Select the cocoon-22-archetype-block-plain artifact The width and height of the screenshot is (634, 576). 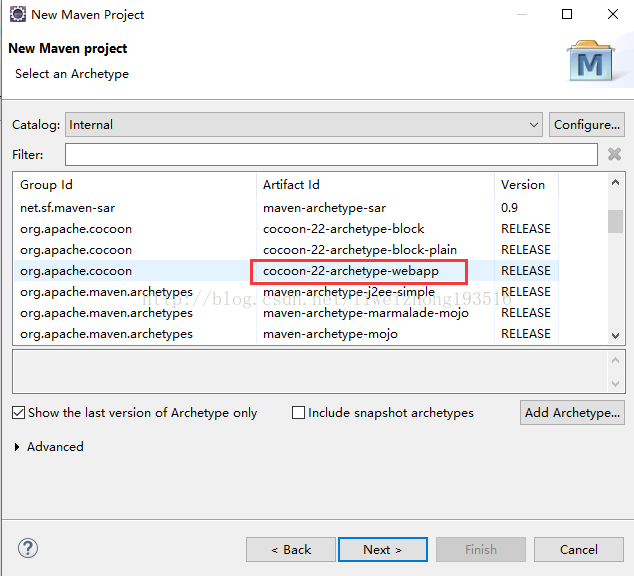[x=360, y=250]
